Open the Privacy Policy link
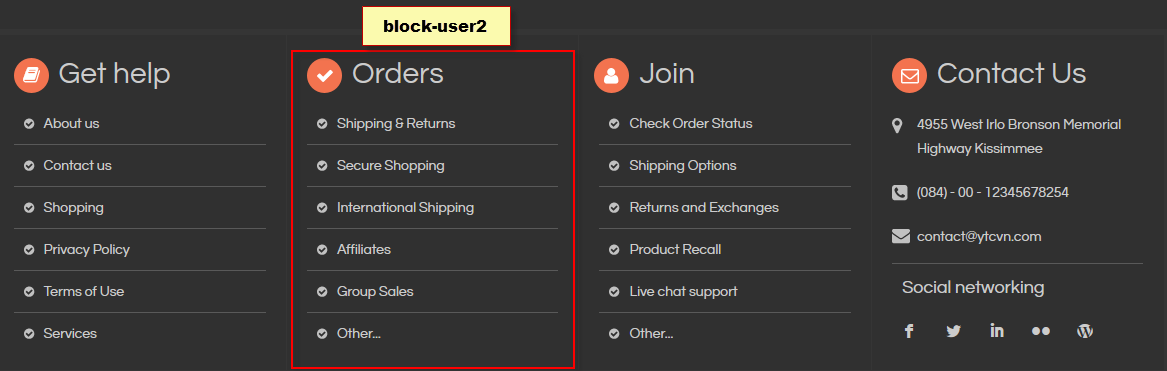 pos(86,250)
